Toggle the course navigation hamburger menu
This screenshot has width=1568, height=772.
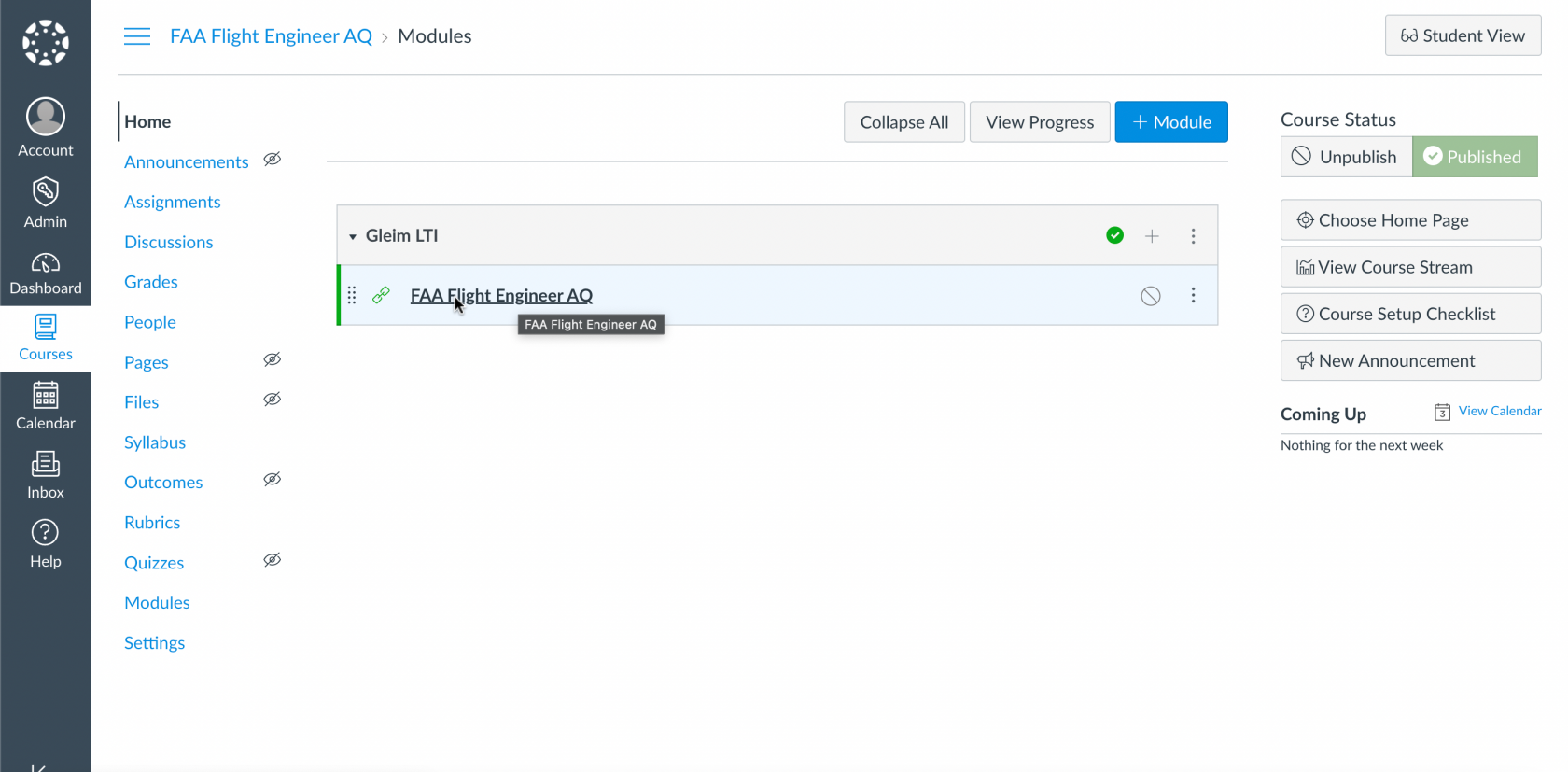[137, 36]
